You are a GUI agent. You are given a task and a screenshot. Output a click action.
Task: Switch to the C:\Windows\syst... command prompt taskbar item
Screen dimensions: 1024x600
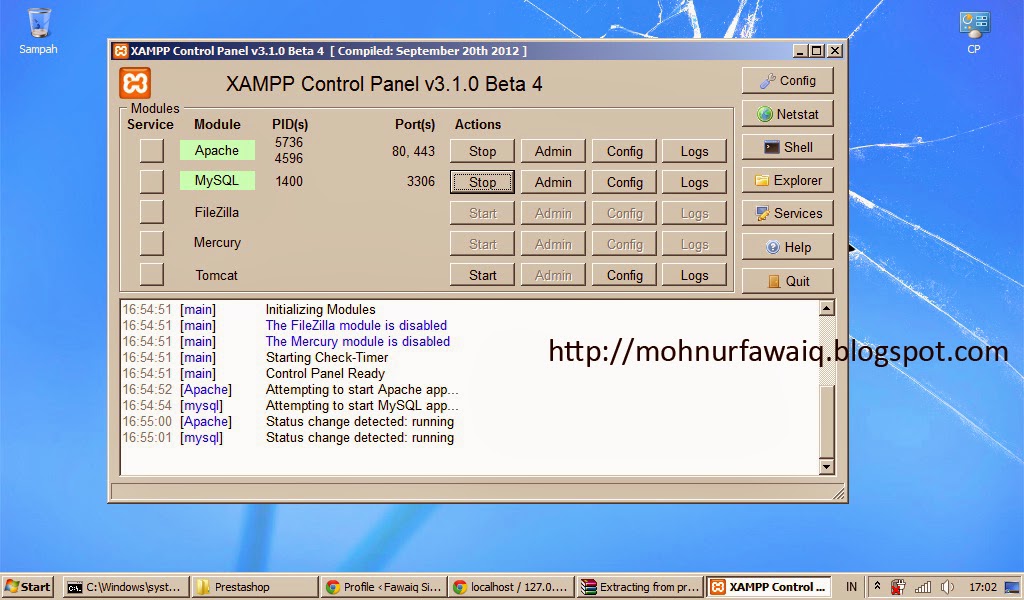tap(126, 587)
